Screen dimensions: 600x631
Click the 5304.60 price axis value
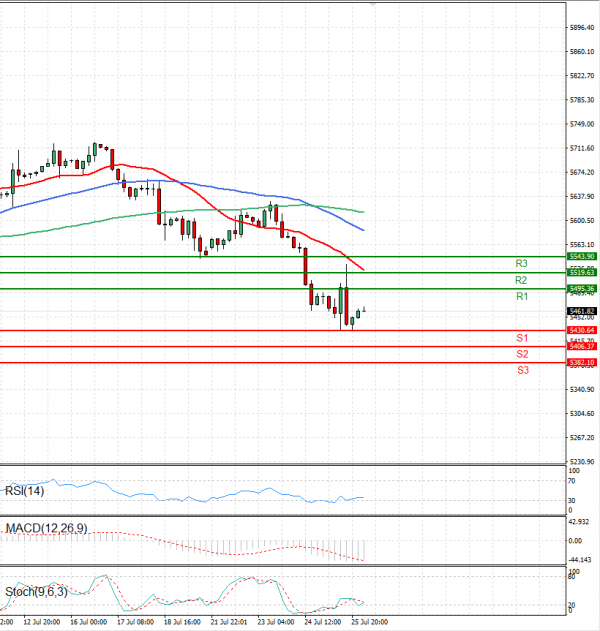[x=582, y=414]
